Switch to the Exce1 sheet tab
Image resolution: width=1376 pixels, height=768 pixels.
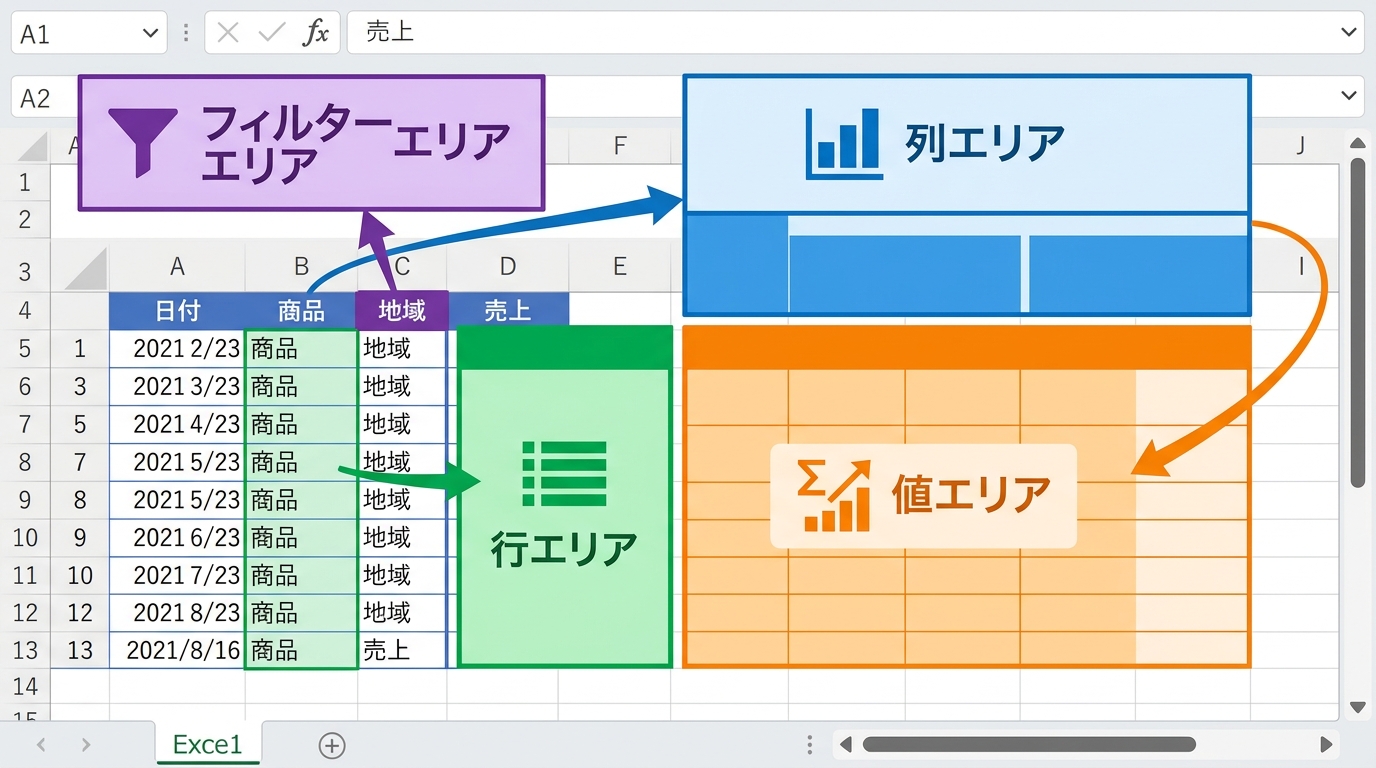pyautogui.click(x=207, y=745)
